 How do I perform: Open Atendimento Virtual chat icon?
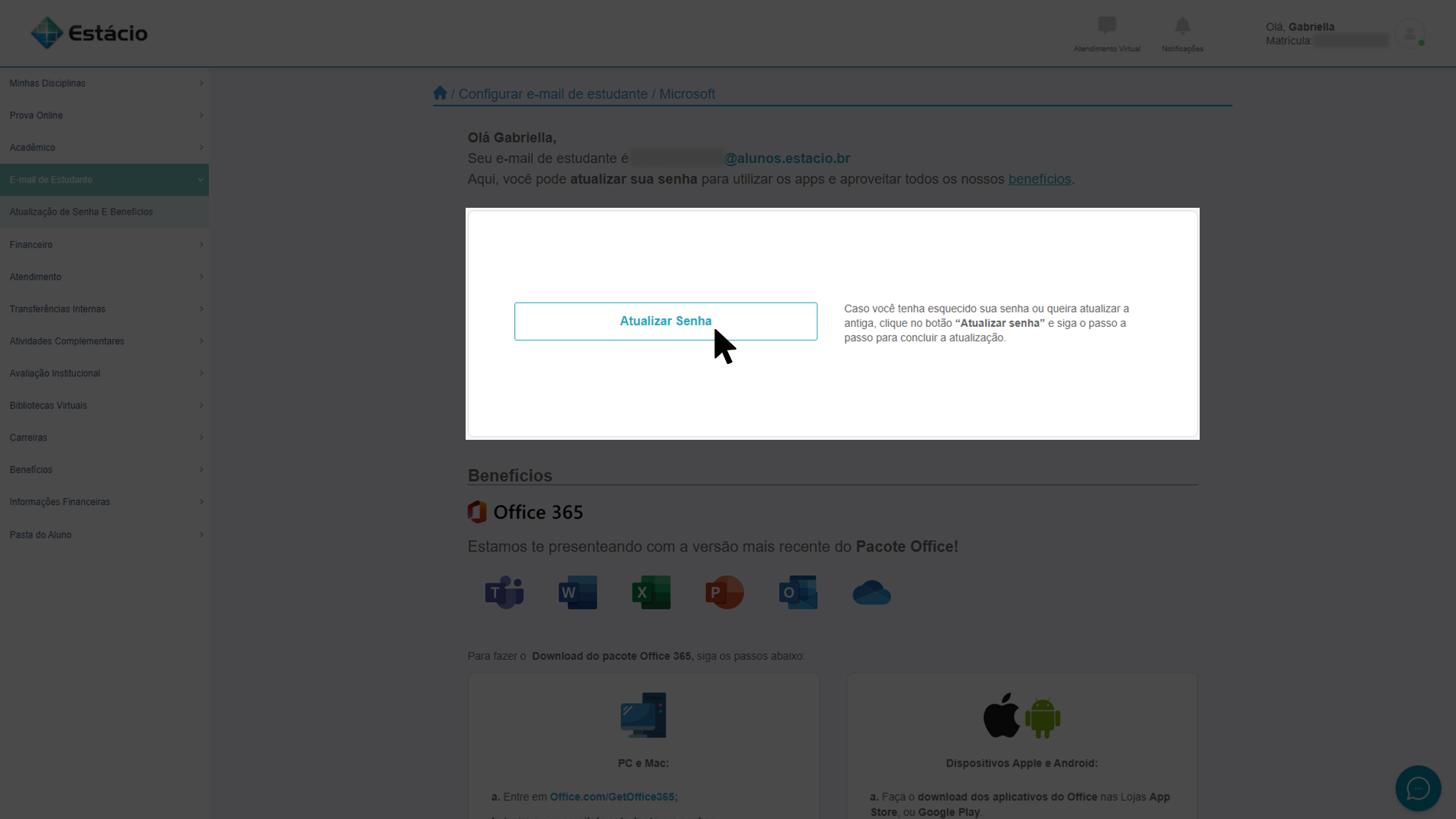coord(1106,25)
